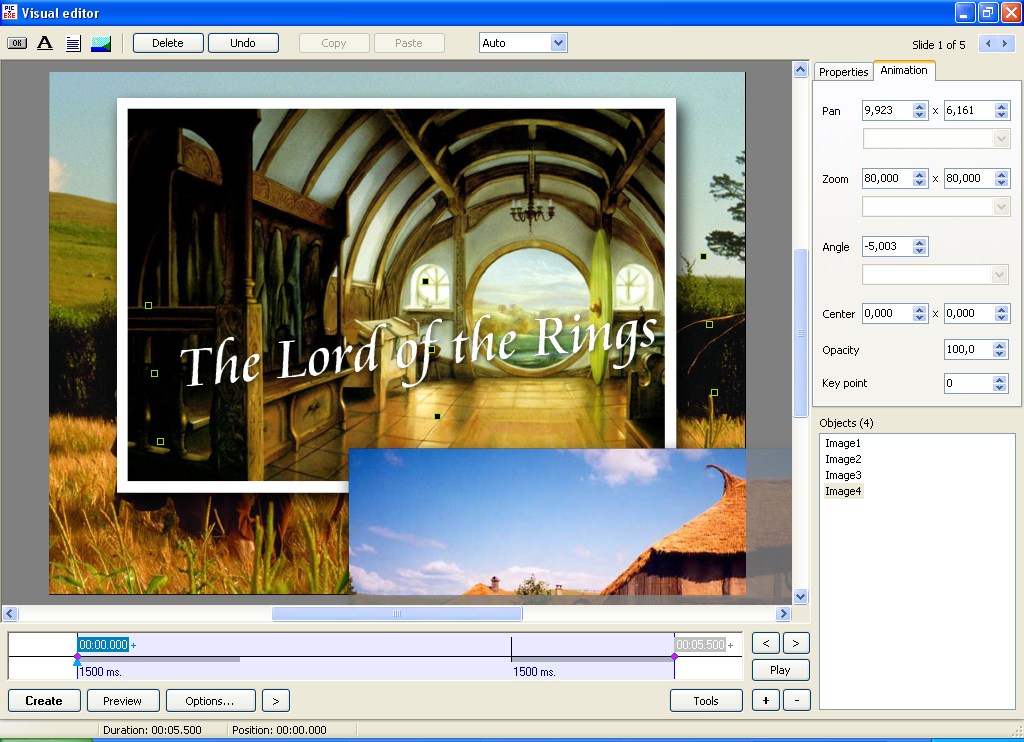Screen dimensions: 1024x742
Task: Expand the dropdown below Zoom fields
Action: click(1001, 206)
